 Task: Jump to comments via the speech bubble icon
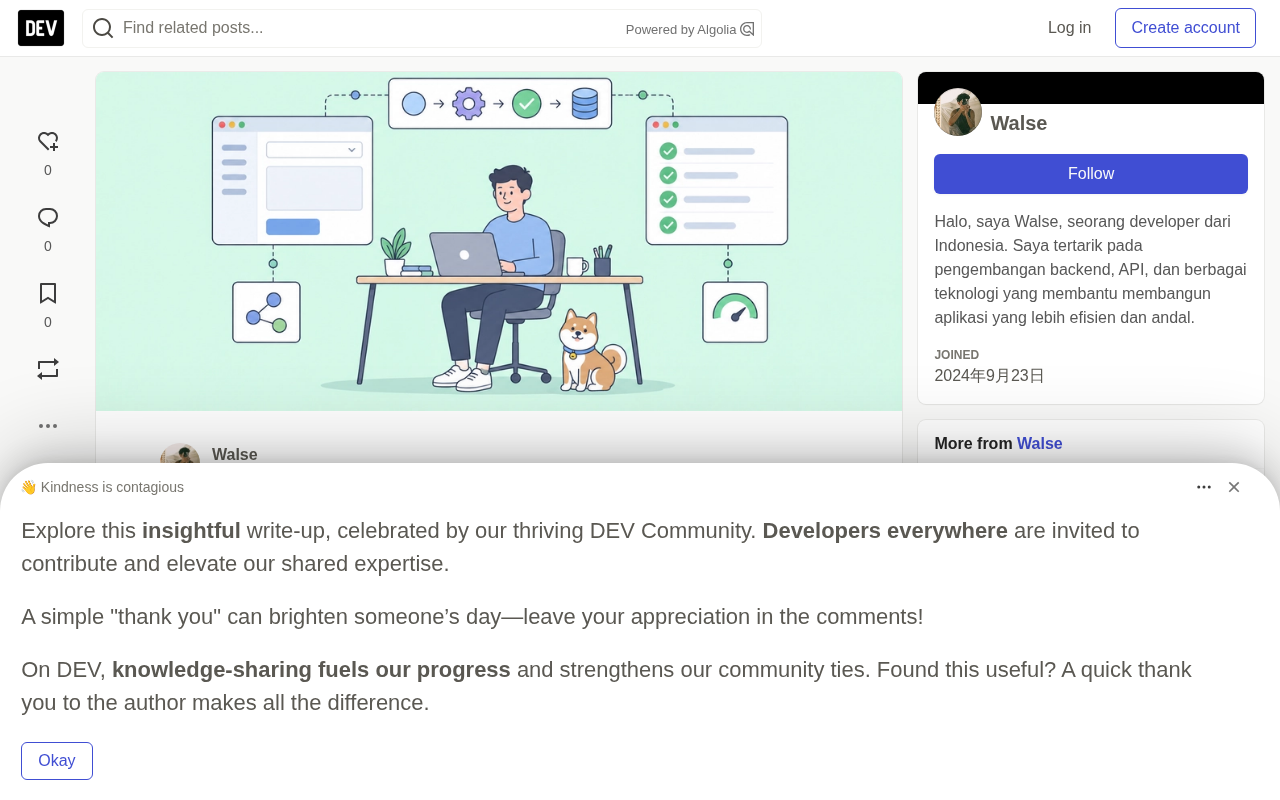pyautogui.click(x=48, y=218)
